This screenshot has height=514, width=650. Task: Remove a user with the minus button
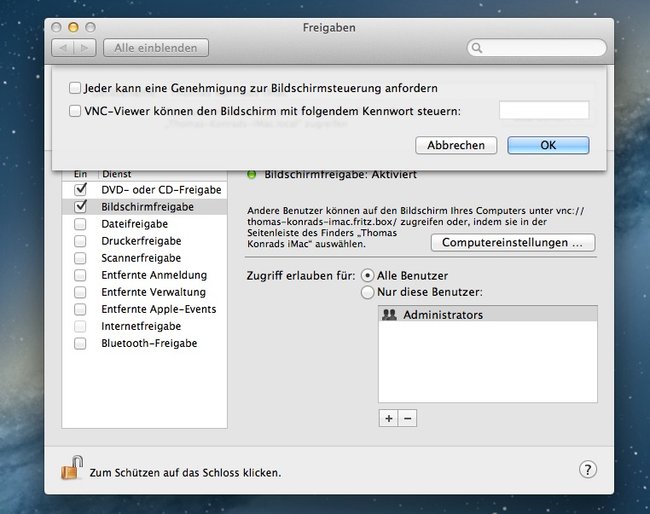pos(407,418)
